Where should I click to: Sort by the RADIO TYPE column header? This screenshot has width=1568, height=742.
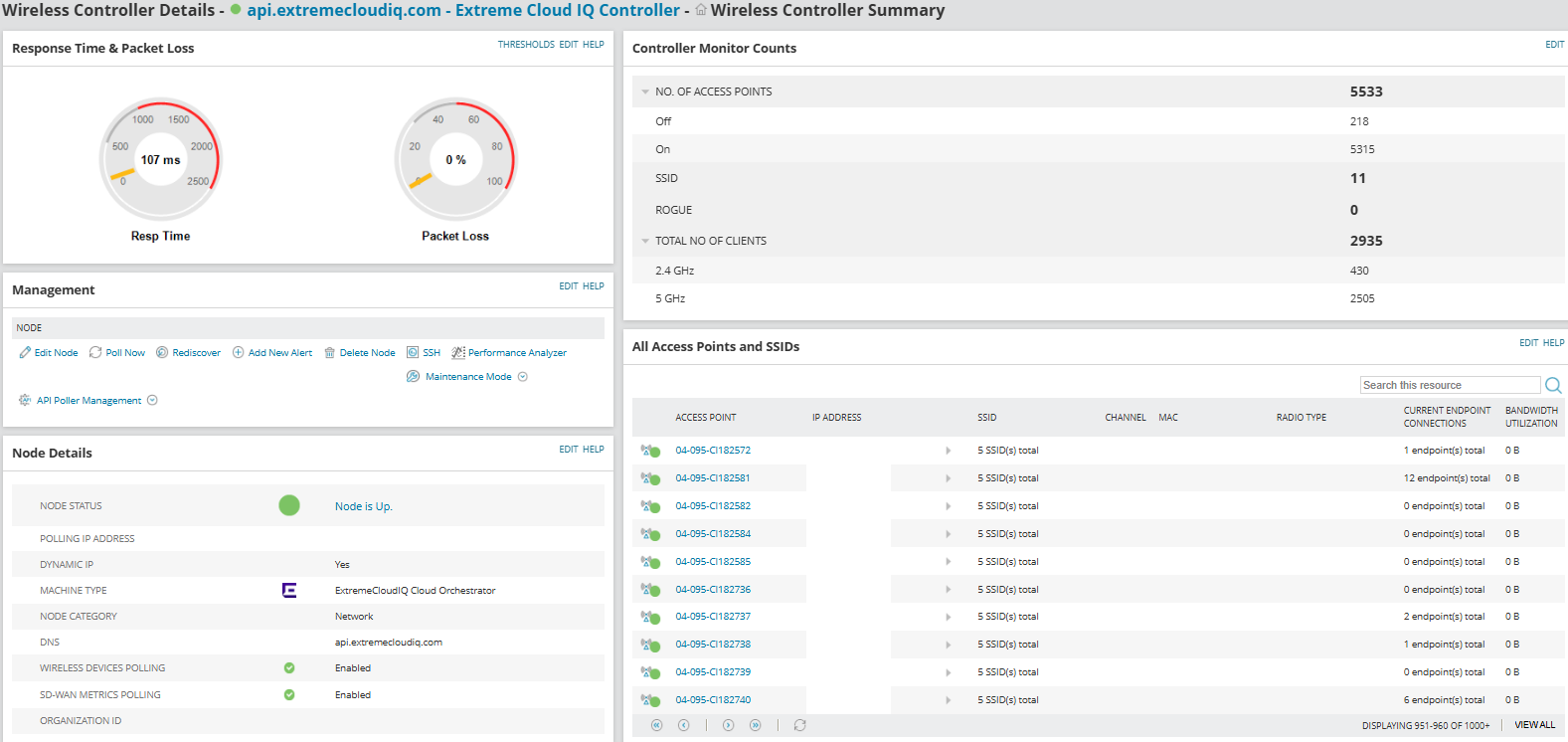[1302, 418]
